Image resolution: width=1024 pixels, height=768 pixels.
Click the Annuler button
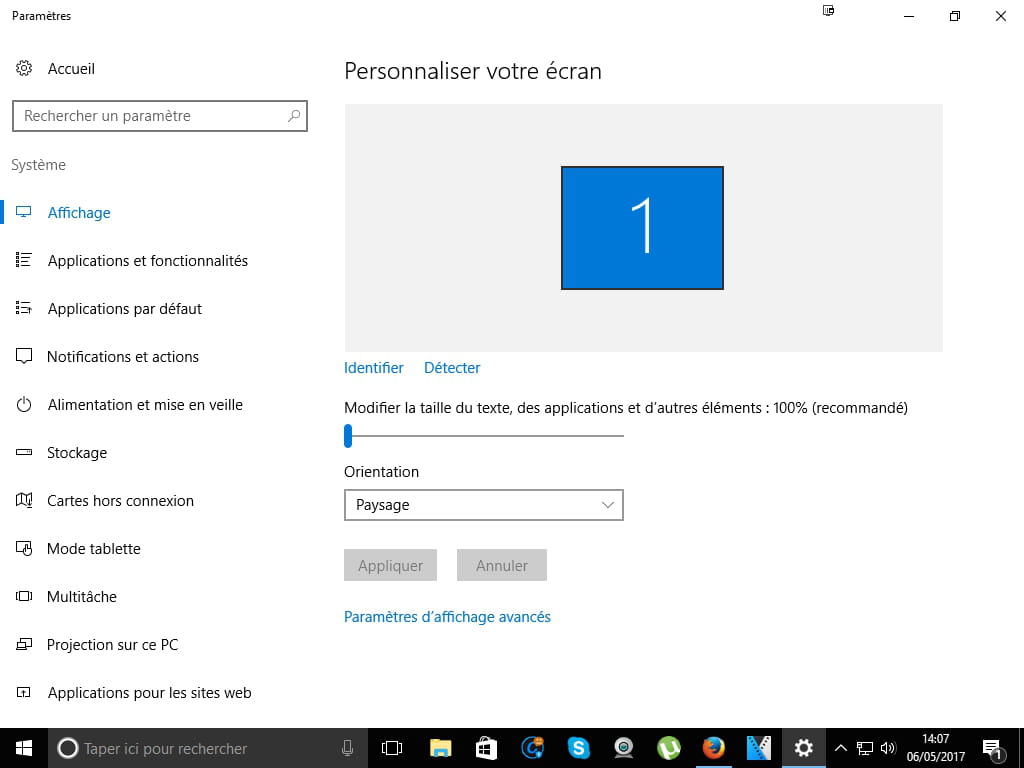pos(502,565)
